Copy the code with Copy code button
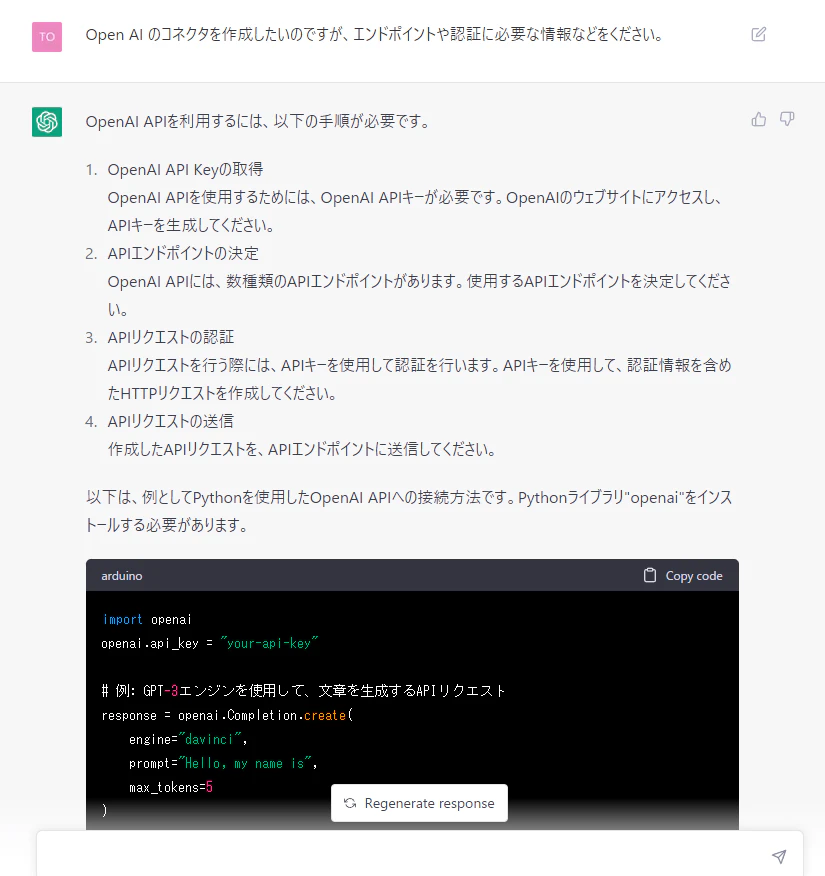The image size is (825, 876). (x=683, y=575)
